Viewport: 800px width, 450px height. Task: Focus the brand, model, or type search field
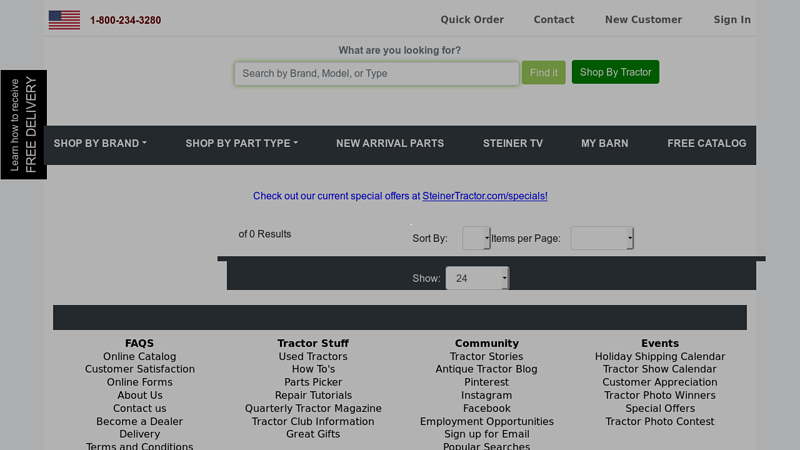click(x=376, y=73)
